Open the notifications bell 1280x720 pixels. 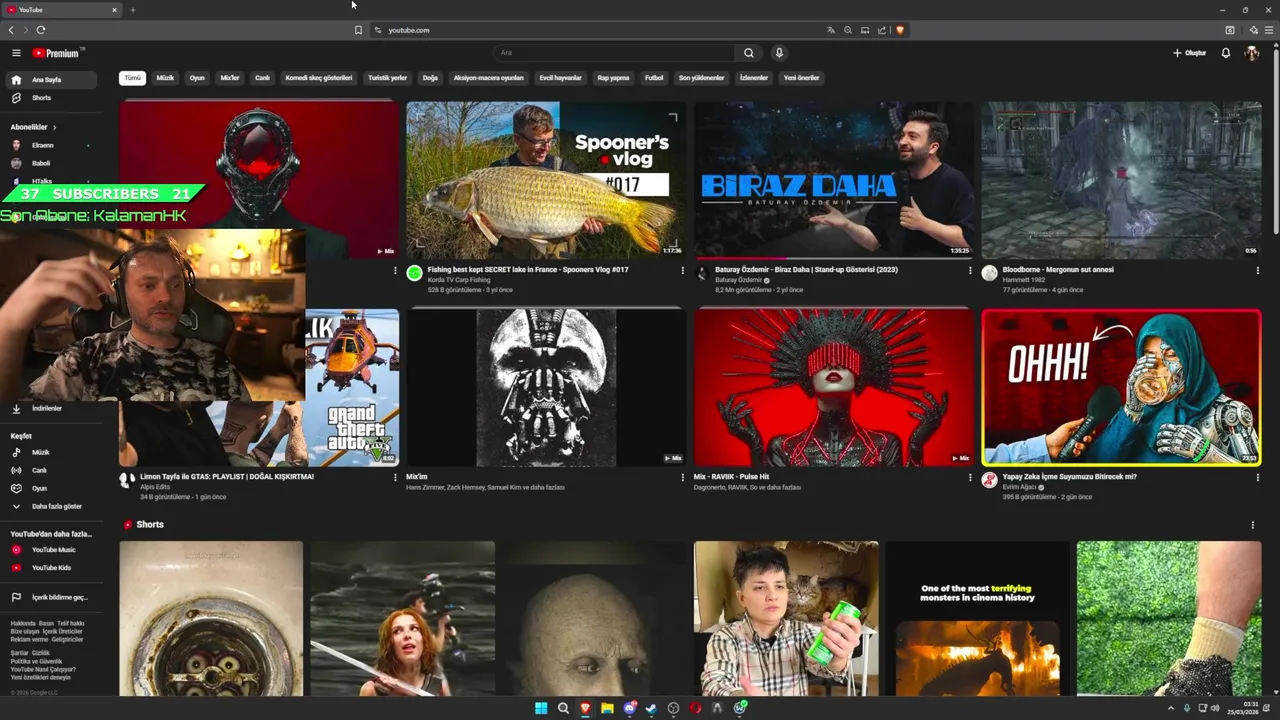tap(1226, 53)
